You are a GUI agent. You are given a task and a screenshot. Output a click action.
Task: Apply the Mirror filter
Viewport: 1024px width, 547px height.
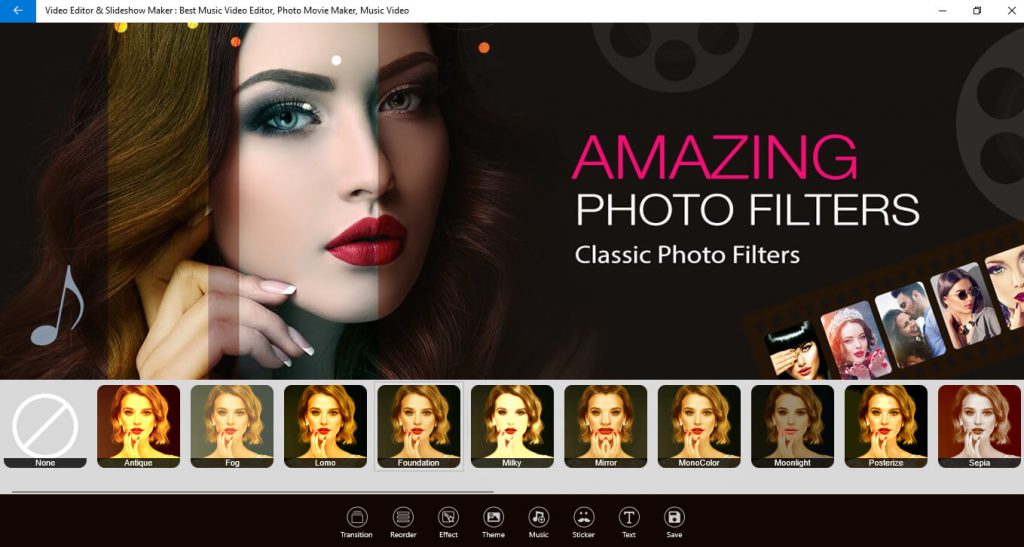[605, 426]
